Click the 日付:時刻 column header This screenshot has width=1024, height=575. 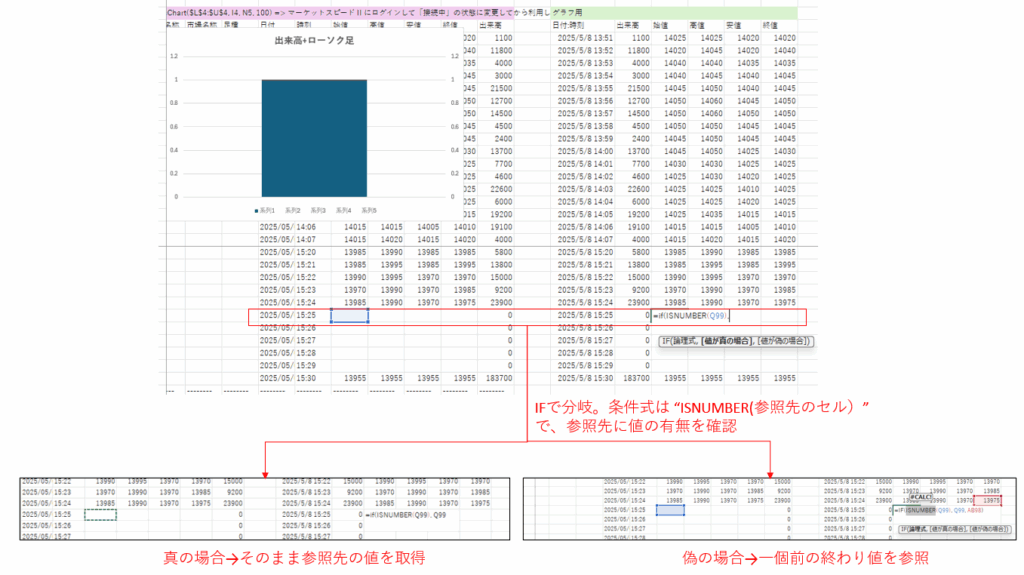click(x=568, y=25)
